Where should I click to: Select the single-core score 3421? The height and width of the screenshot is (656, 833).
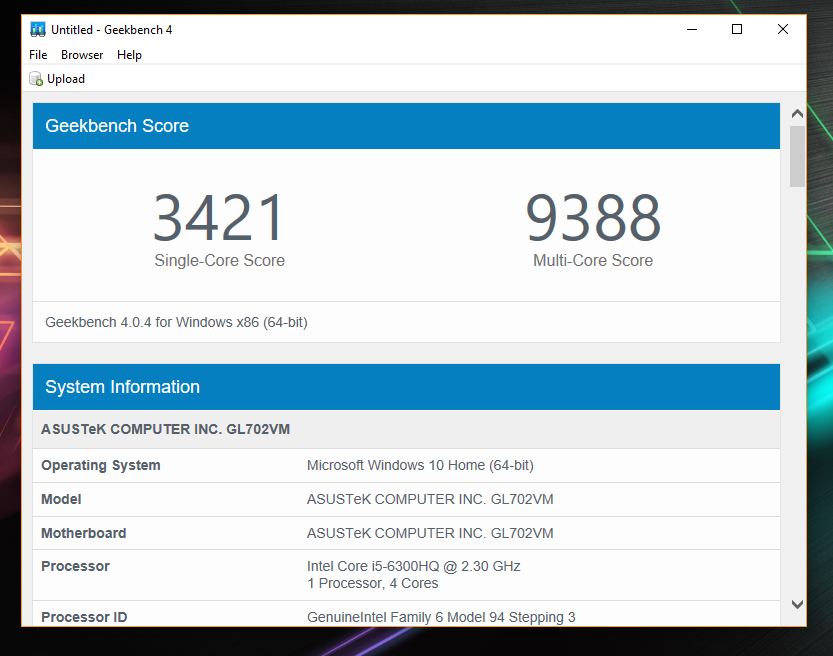pos(219,218)
